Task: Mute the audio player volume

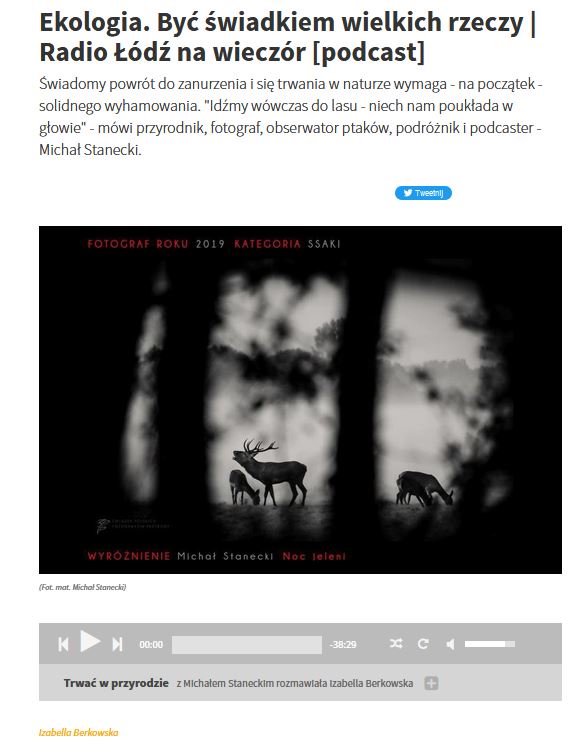Action: pos(450,644)
